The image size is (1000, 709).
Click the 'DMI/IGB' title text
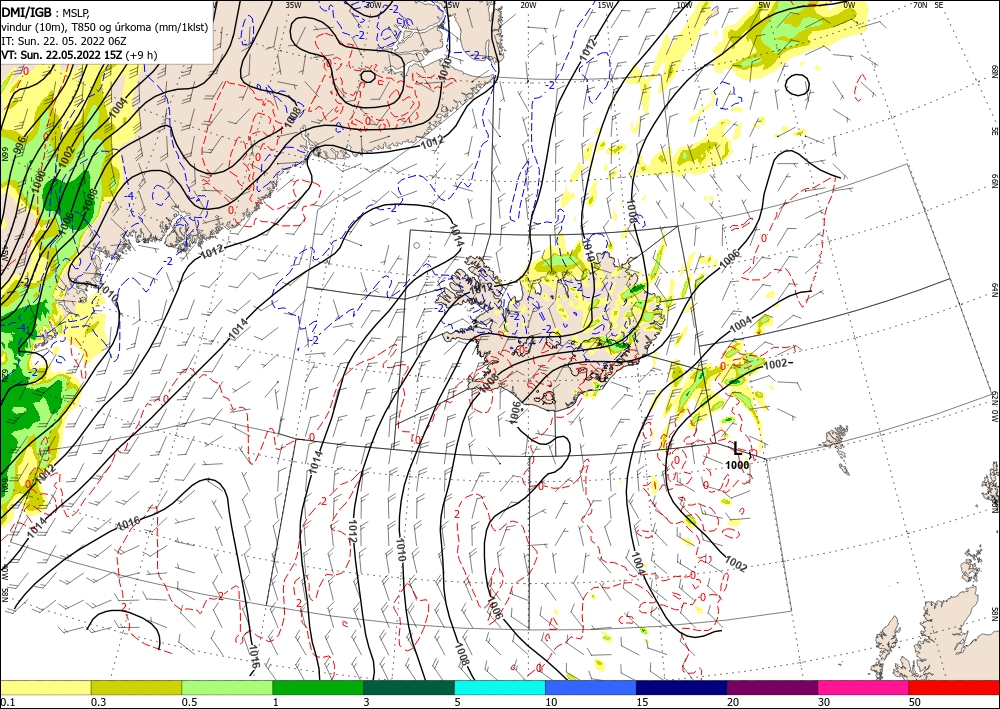click(x=26, y=11)
